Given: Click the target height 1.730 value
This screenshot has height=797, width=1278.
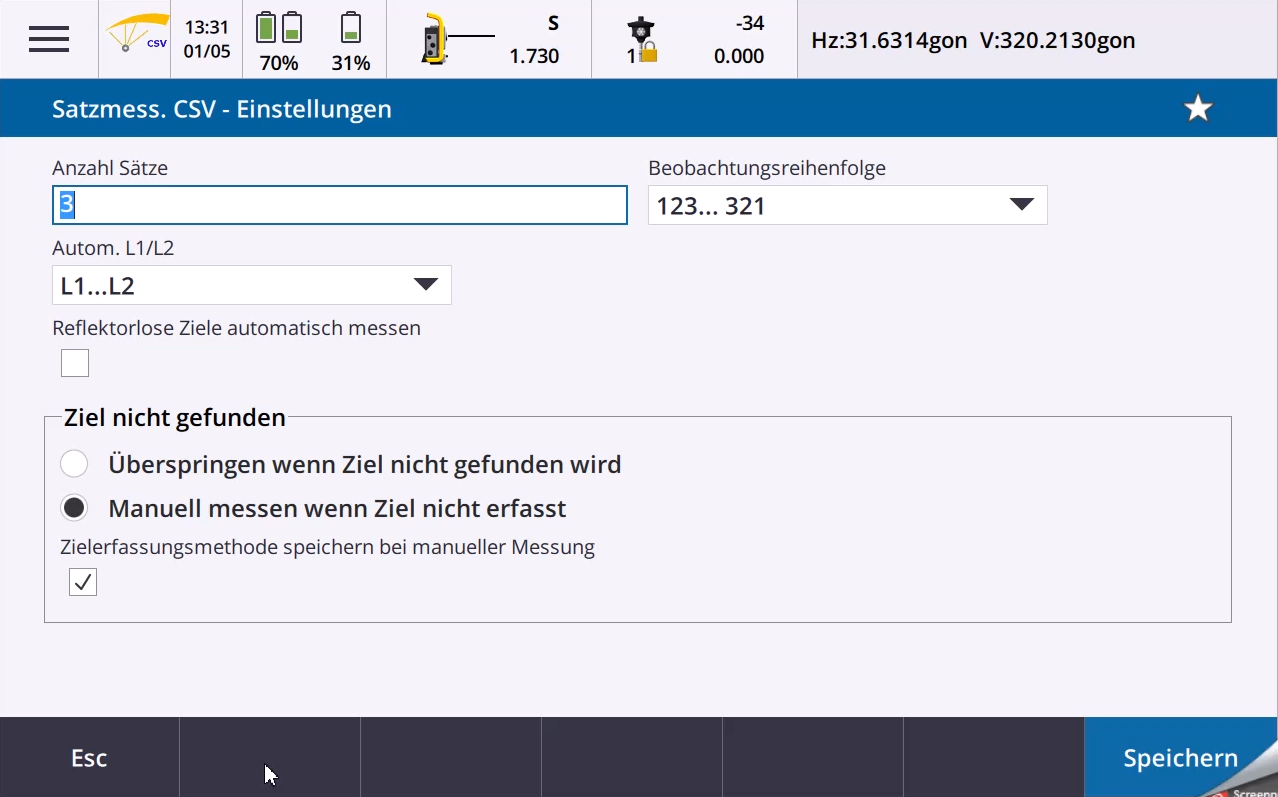Looking at the screenshot, I should 534,56.
